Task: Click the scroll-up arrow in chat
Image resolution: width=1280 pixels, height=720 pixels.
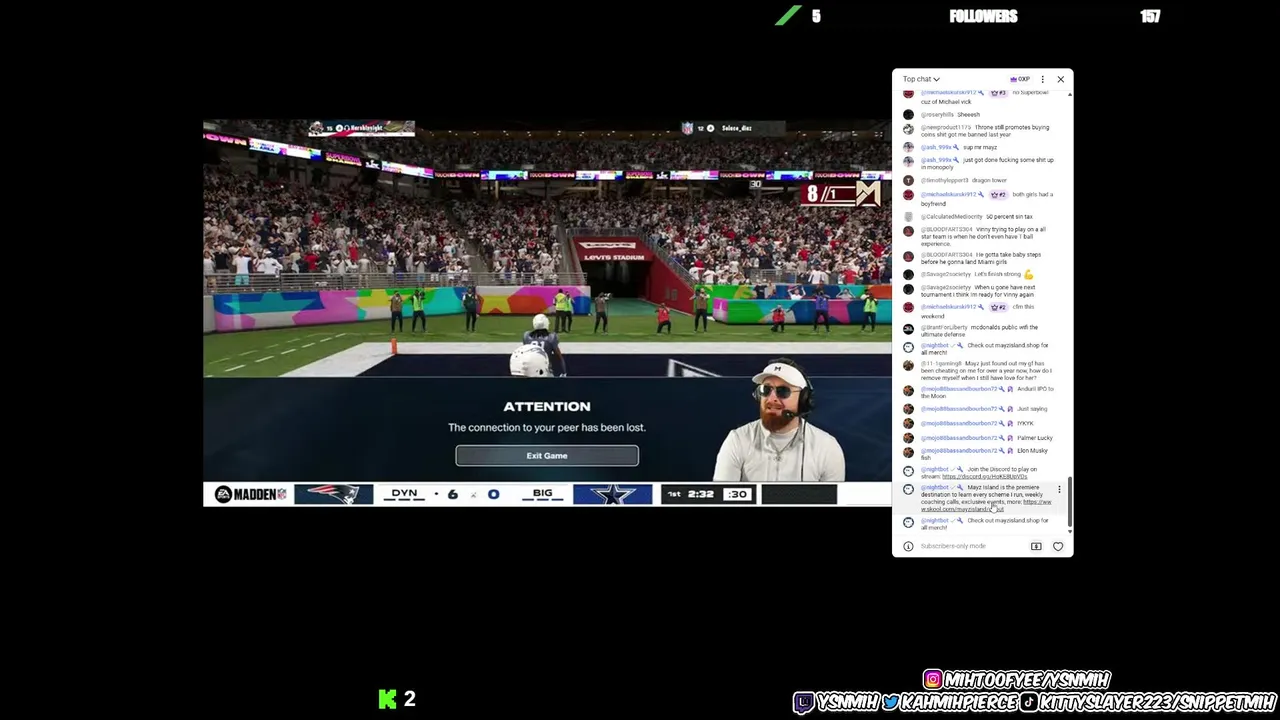Action: pyautogui.click(x=1070, y=94)
